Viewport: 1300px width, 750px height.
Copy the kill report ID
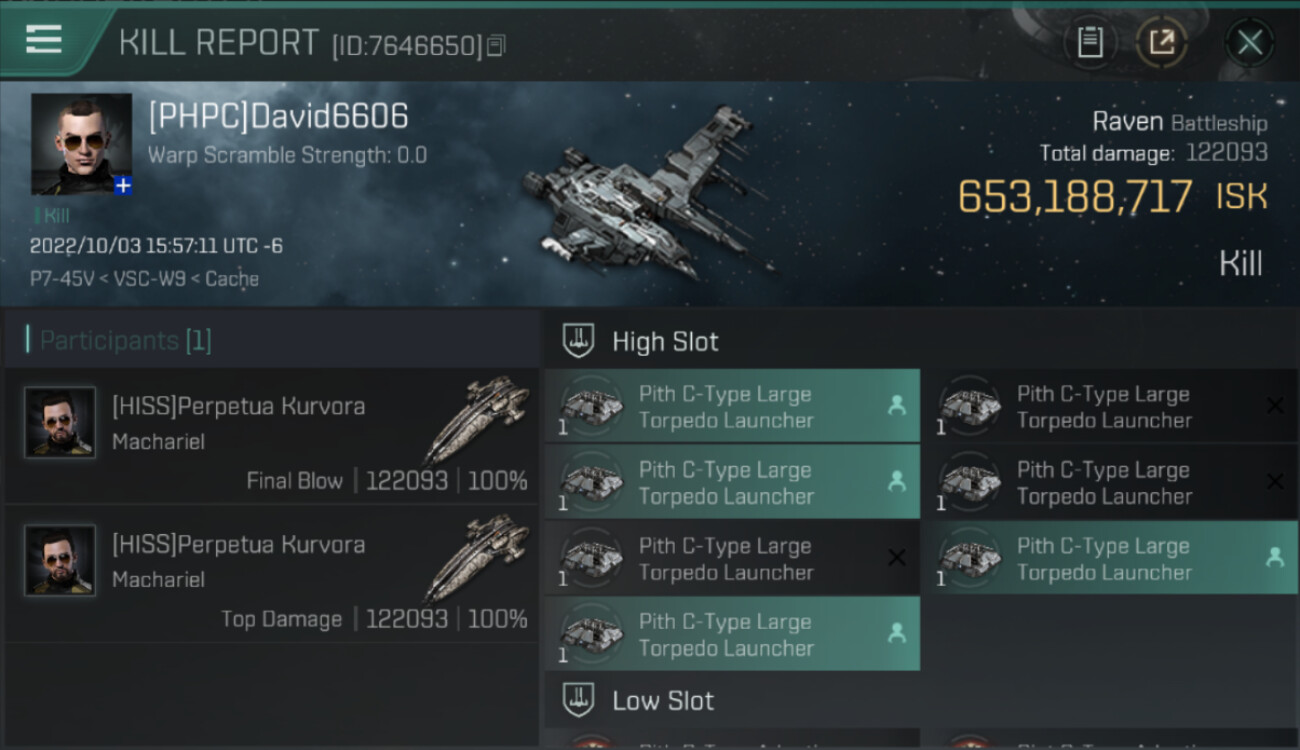click(496, 45)
